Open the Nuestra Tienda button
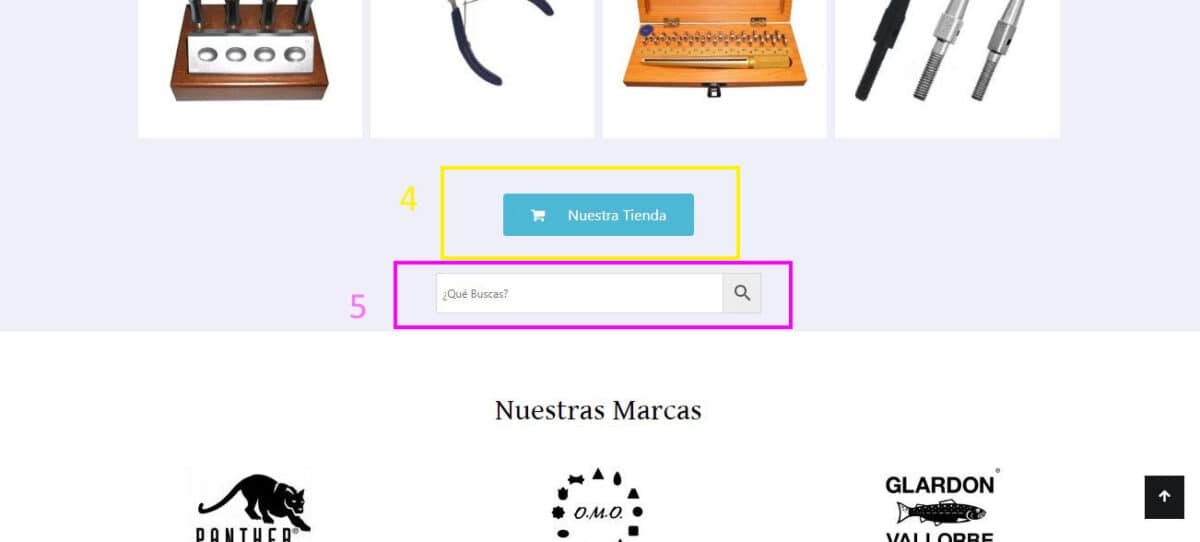Image resolution: width=1200 pixels, height=542 pixels. click(x=598, y=215)
